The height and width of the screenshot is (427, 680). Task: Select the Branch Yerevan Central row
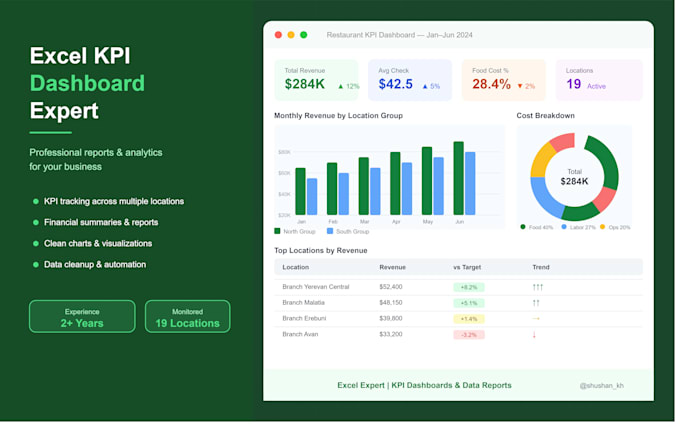click(x=458, y=287)
